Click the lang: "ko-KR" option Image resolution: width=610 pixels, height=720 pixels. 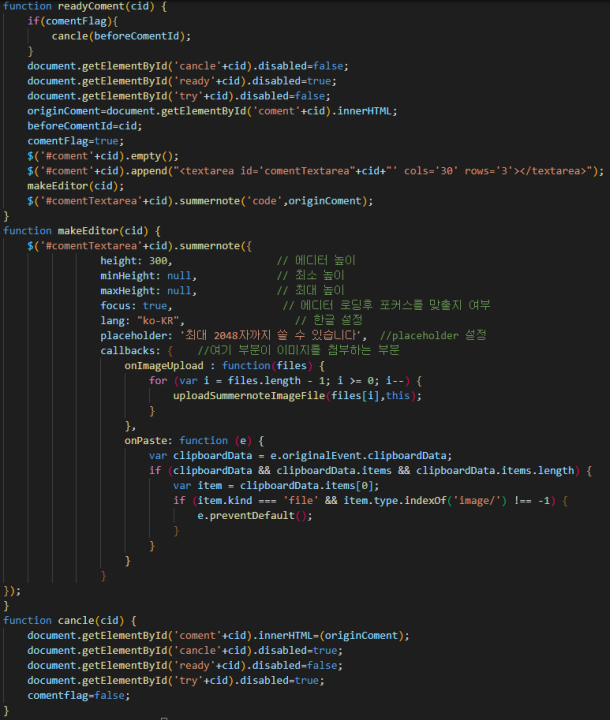click(142, 321)
